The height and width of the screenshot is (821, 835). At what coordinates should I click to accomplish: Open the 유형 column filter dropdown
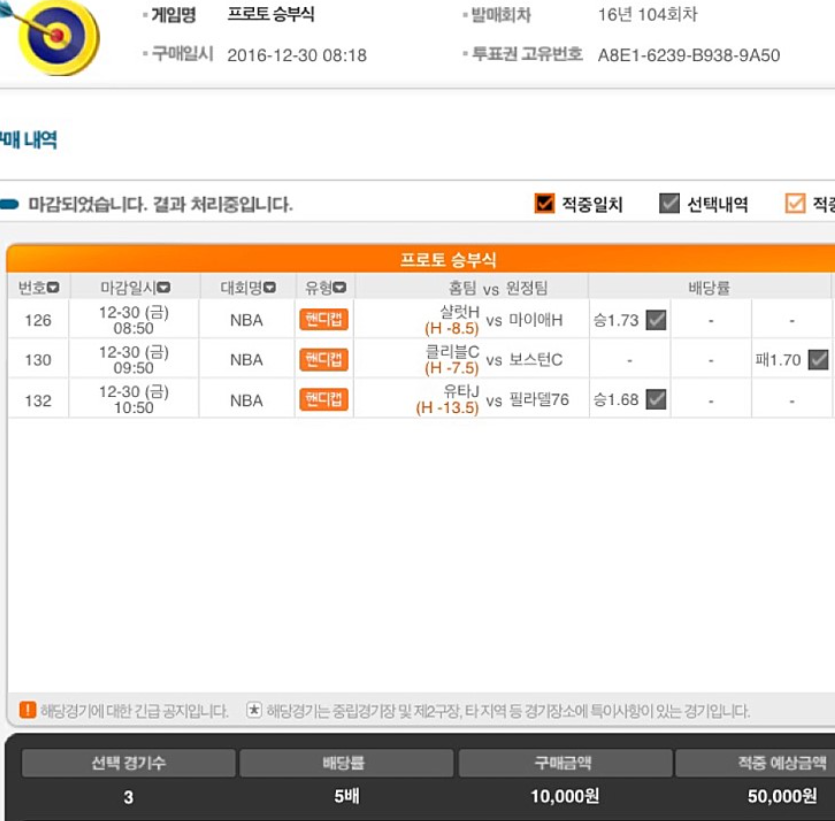(x=340, y=288)
